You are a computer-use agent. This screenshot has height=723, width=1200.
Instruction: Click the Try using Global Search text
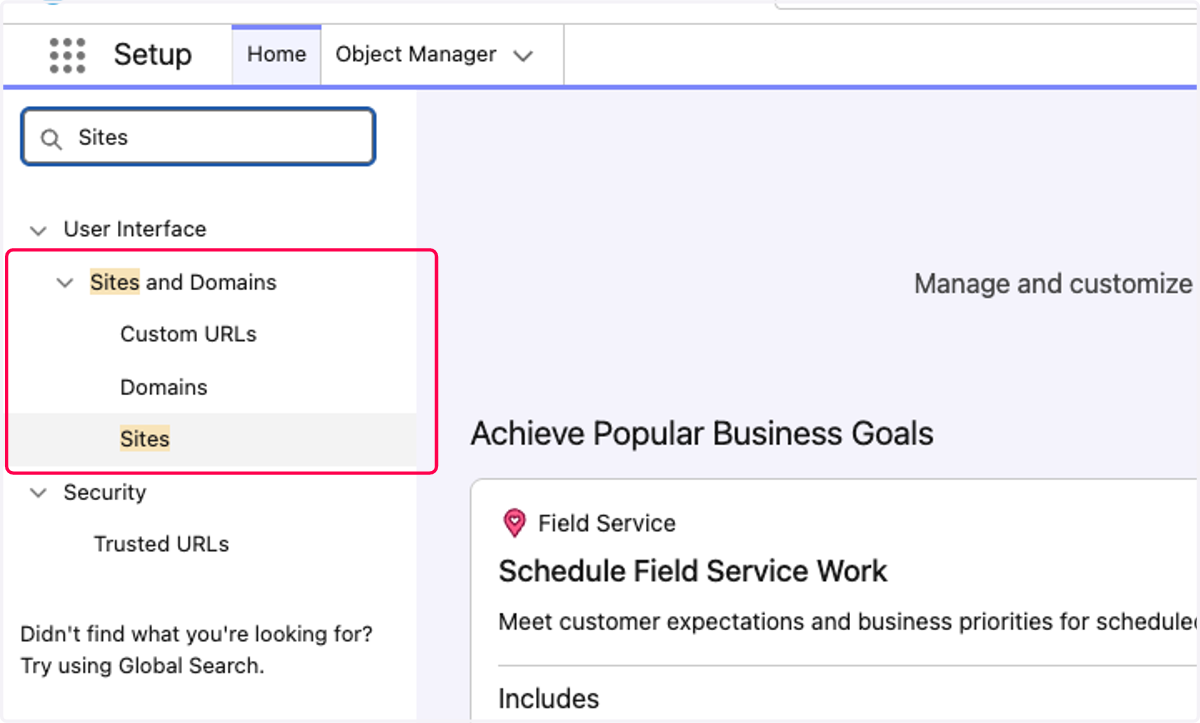(x=142, y=665)
